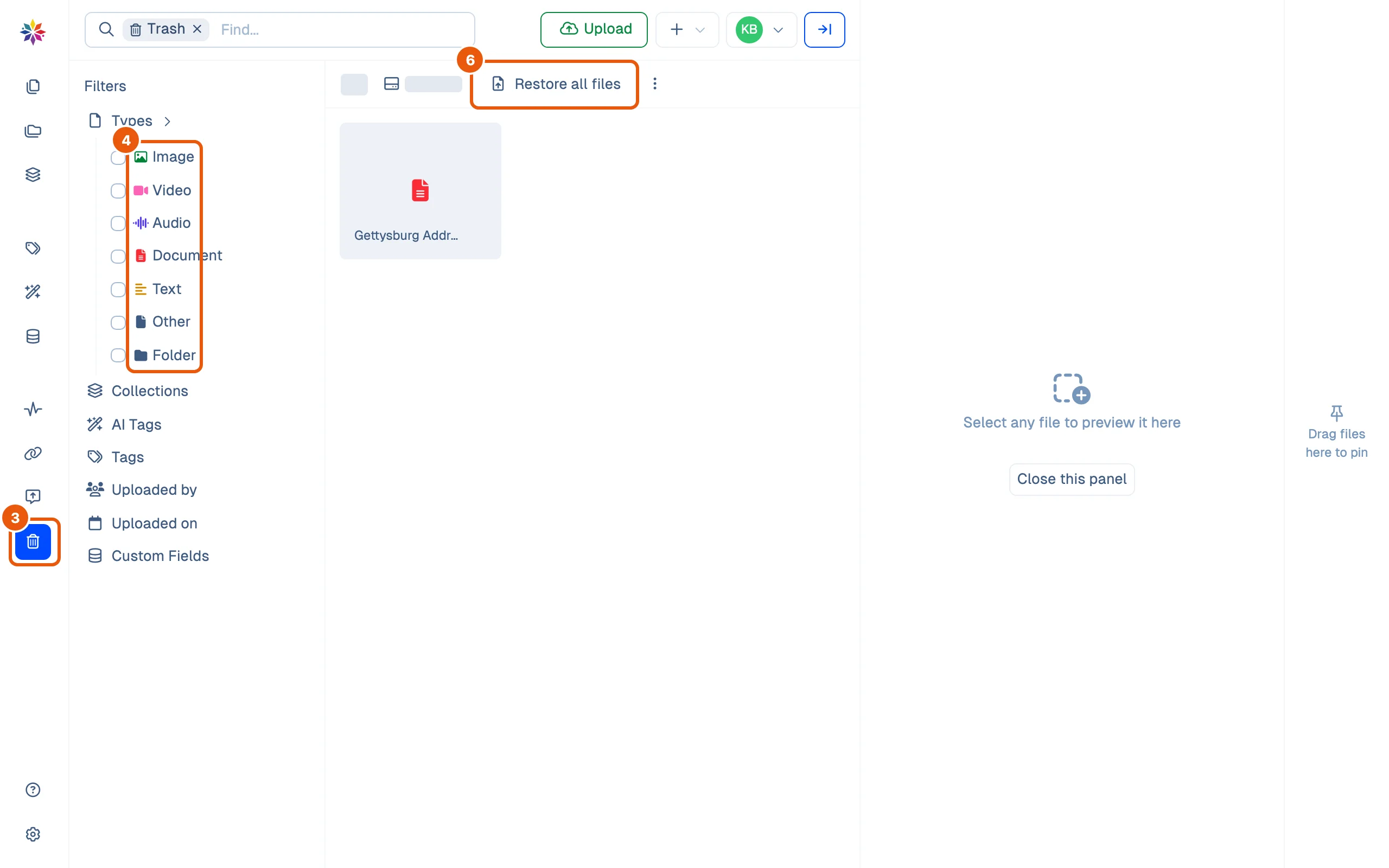Open the settings gear icon
The image size is (1389, 868).
click(33, 834)
